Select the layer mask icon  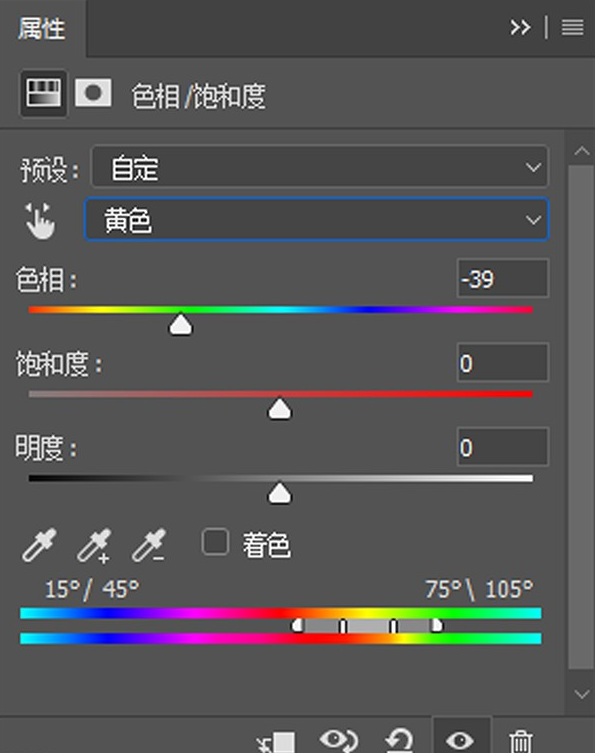93,93
